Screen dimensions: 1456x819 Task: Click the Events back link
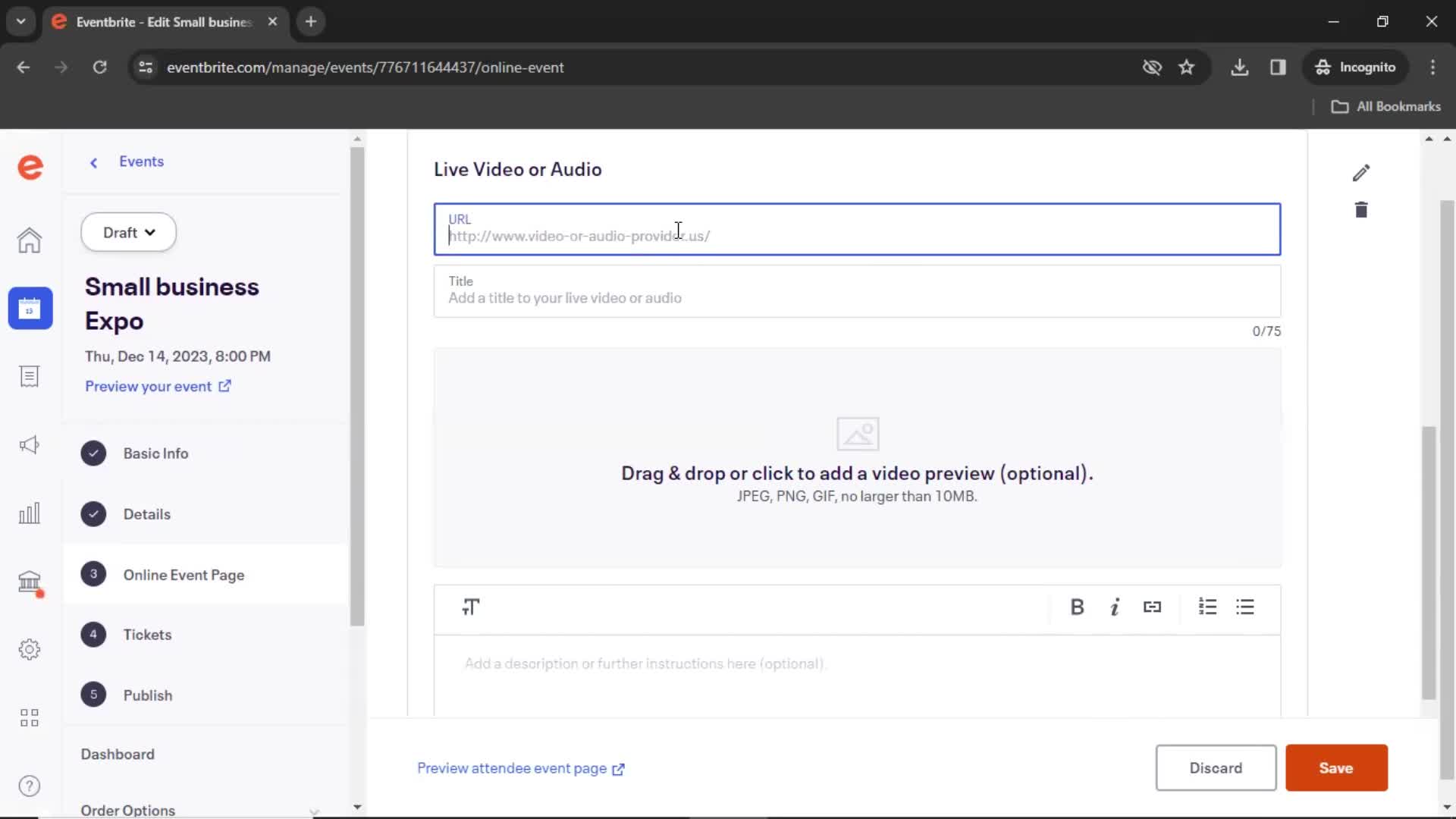coord(141,162)
